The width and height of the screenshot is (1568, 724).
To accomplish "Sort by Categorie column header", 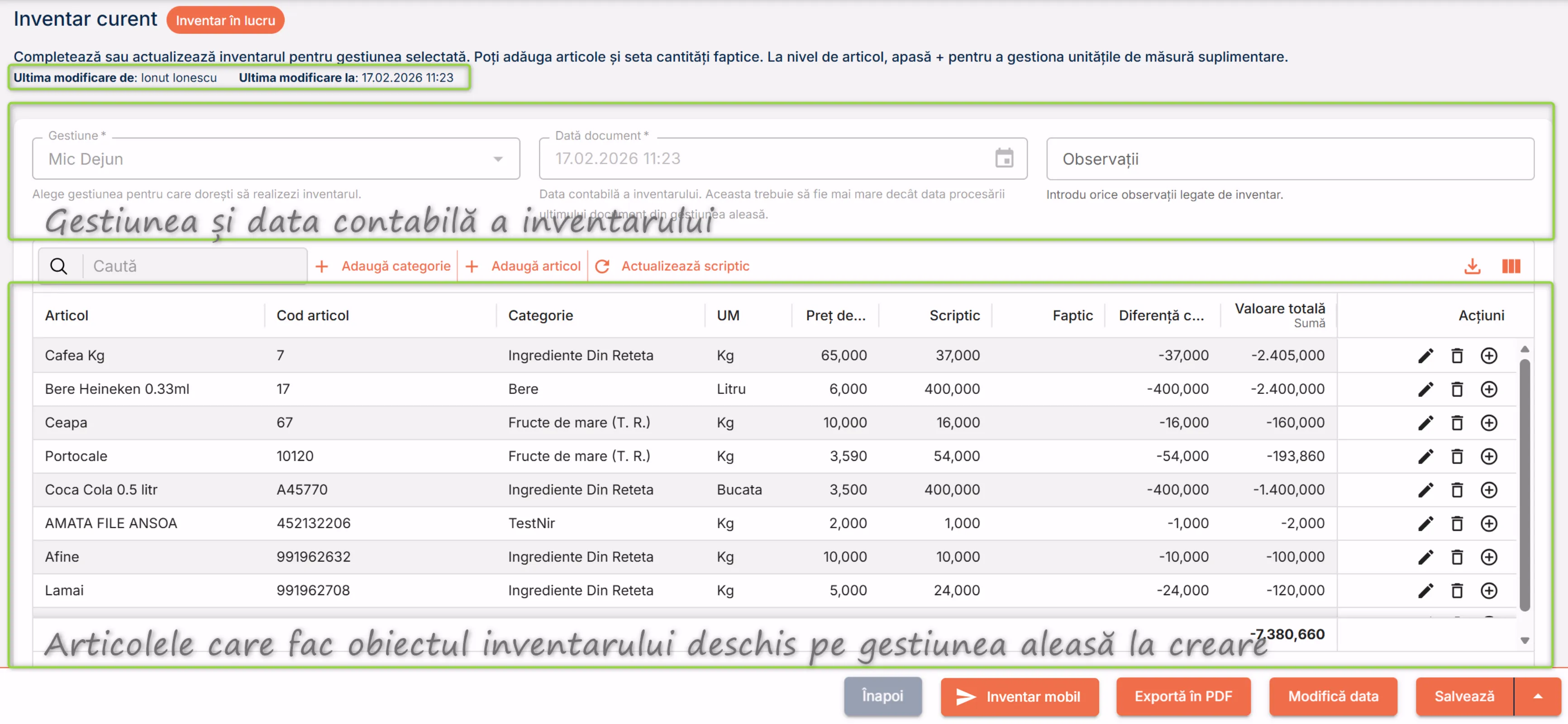I will click(x=540, y=315).
